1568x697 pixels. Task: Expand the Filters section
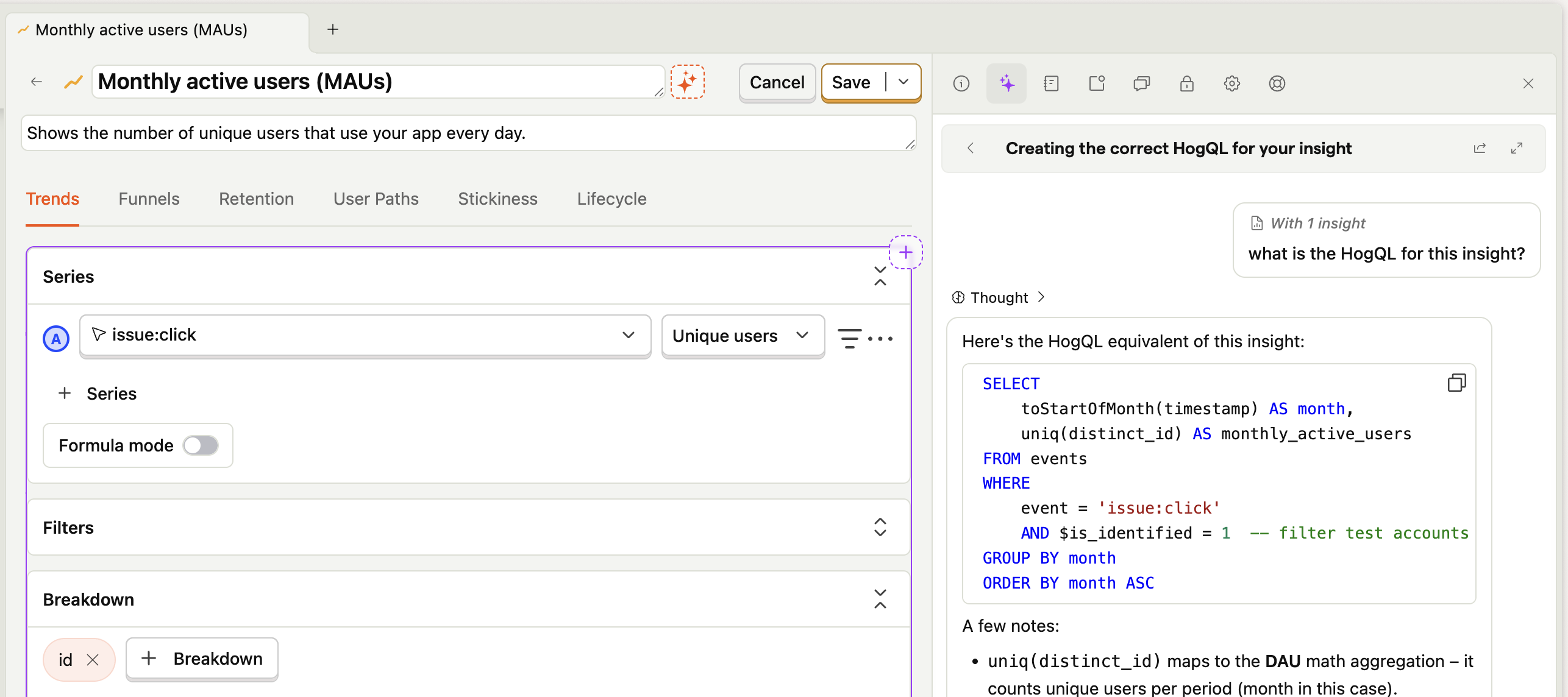click(880, 527)
